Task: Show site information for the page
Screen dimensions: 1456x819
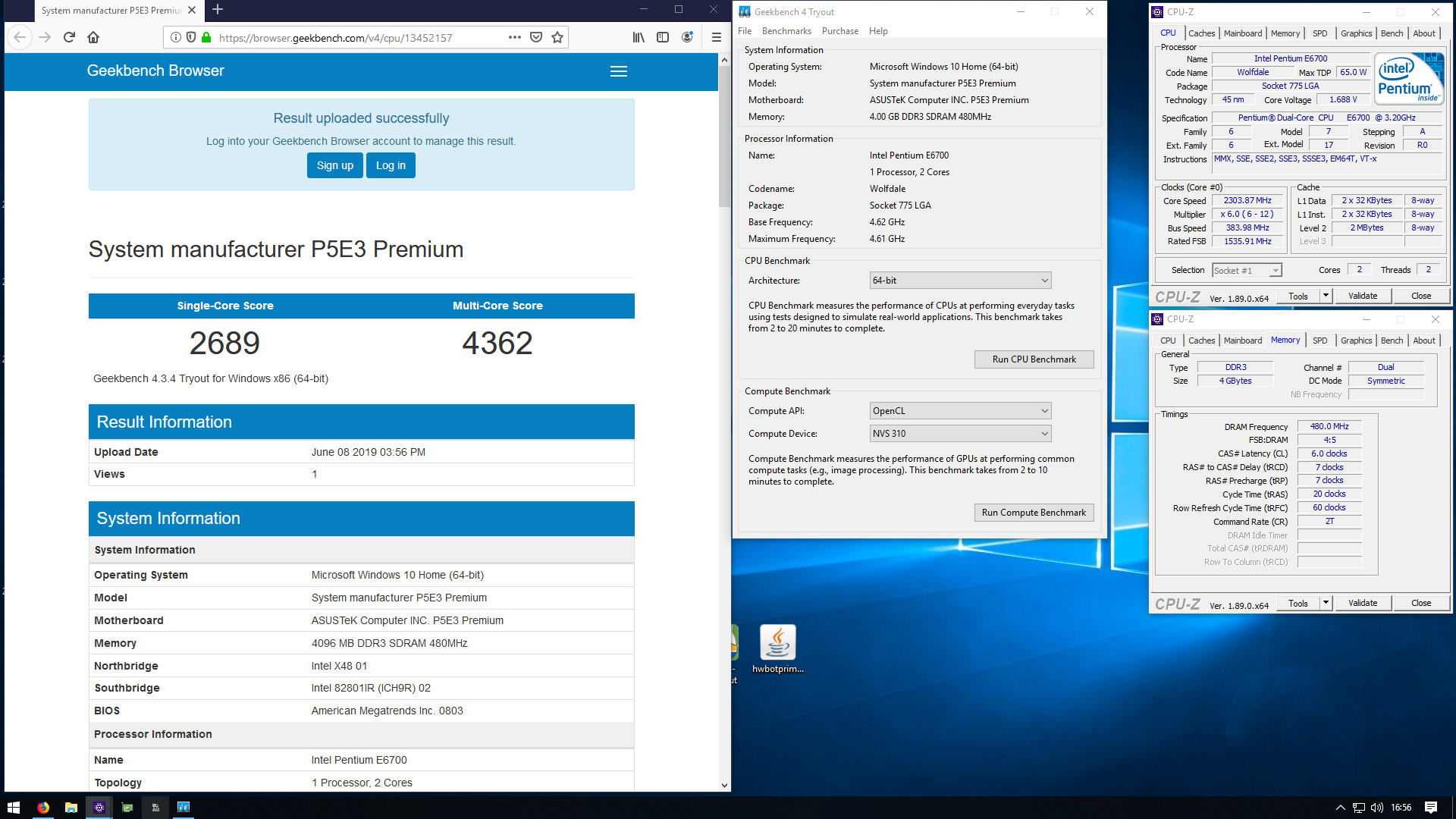Action: pos(176,37)
